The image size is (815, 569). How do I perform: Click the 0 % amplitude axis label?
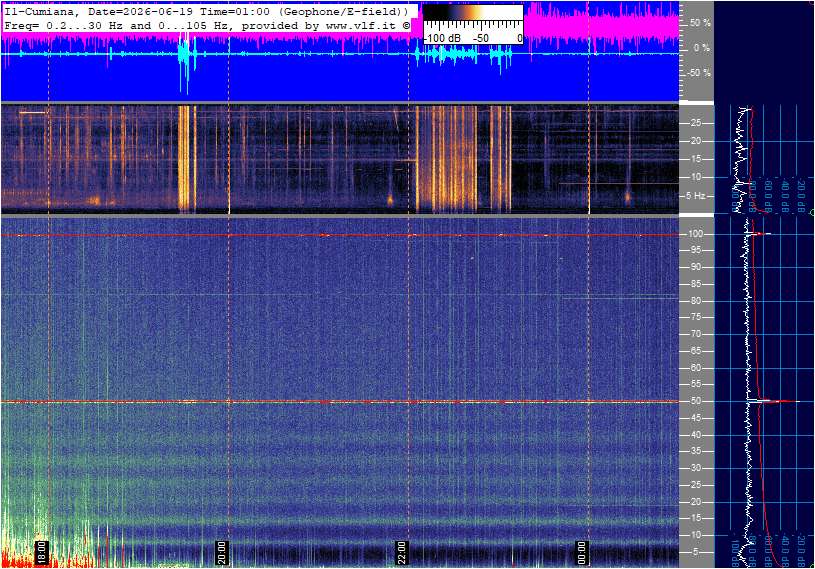[x=702, y=48]
